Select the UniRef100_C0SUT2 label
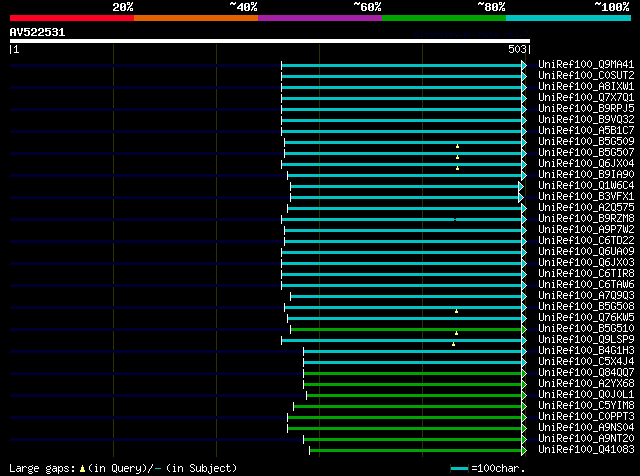The image size is (640, 476). tap(586, 76)
